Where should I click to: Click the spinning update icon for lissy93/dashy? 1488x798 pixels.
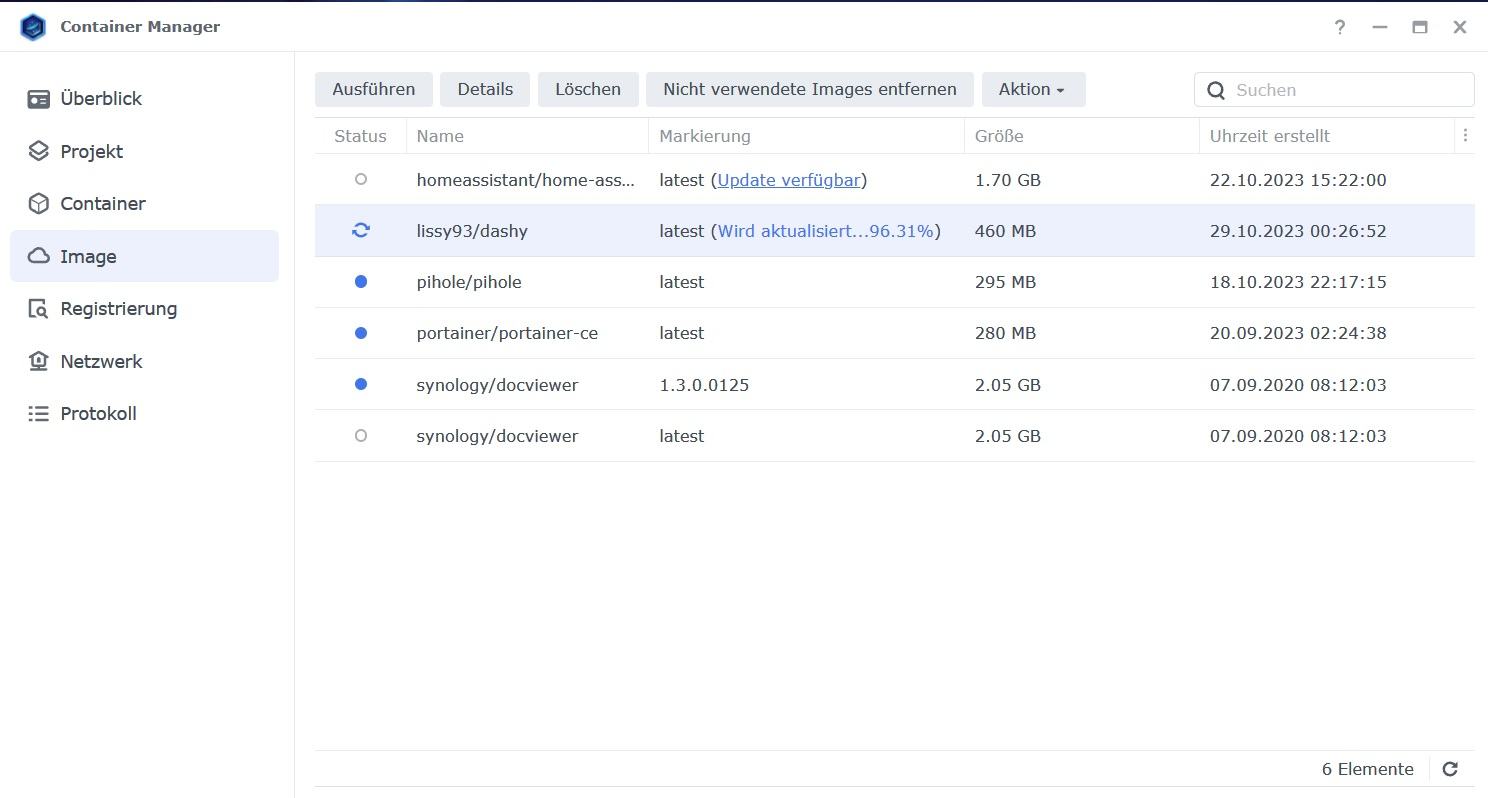(361, 231)
